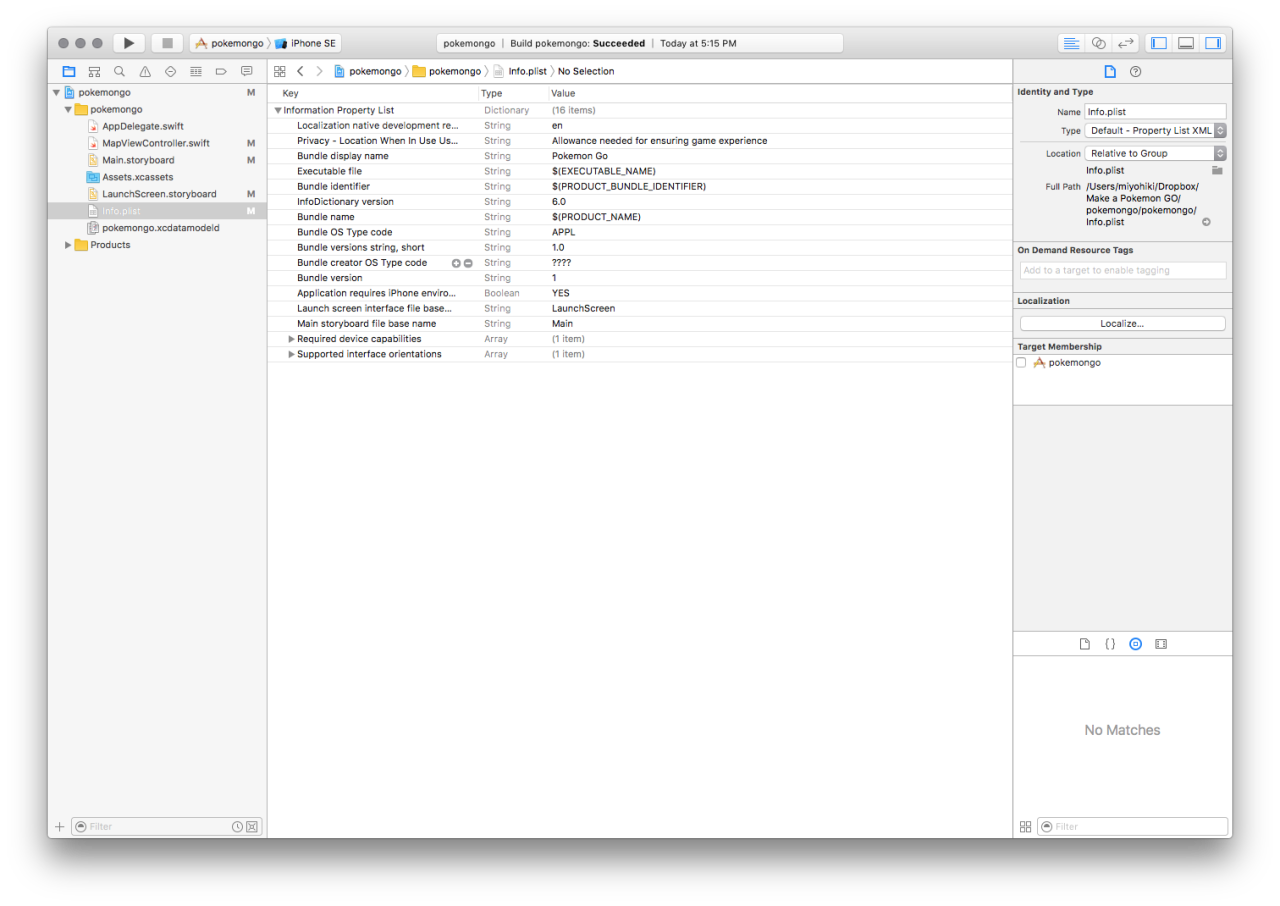Choose the iPhone SE run destination
Image resolution: width=1280 pixels, height=906 pixels.
306,43
